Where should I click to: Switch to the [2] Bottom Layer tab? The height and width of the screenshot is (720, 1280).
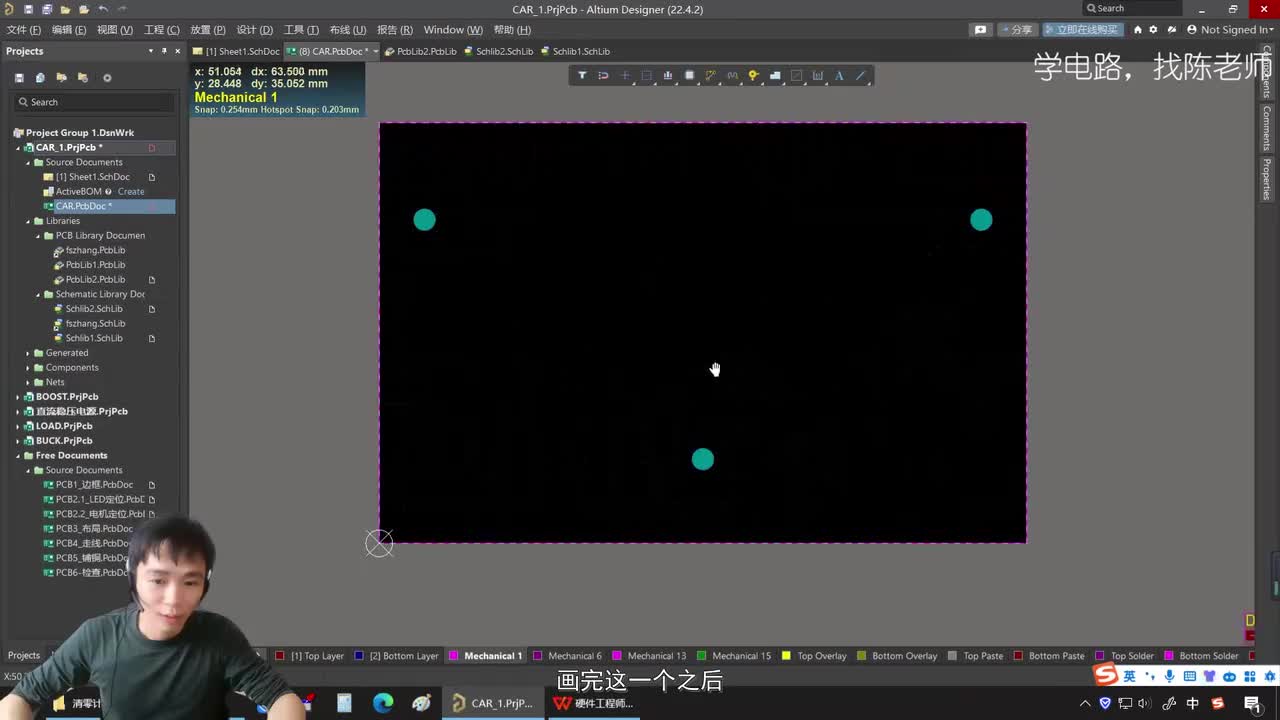404,656
